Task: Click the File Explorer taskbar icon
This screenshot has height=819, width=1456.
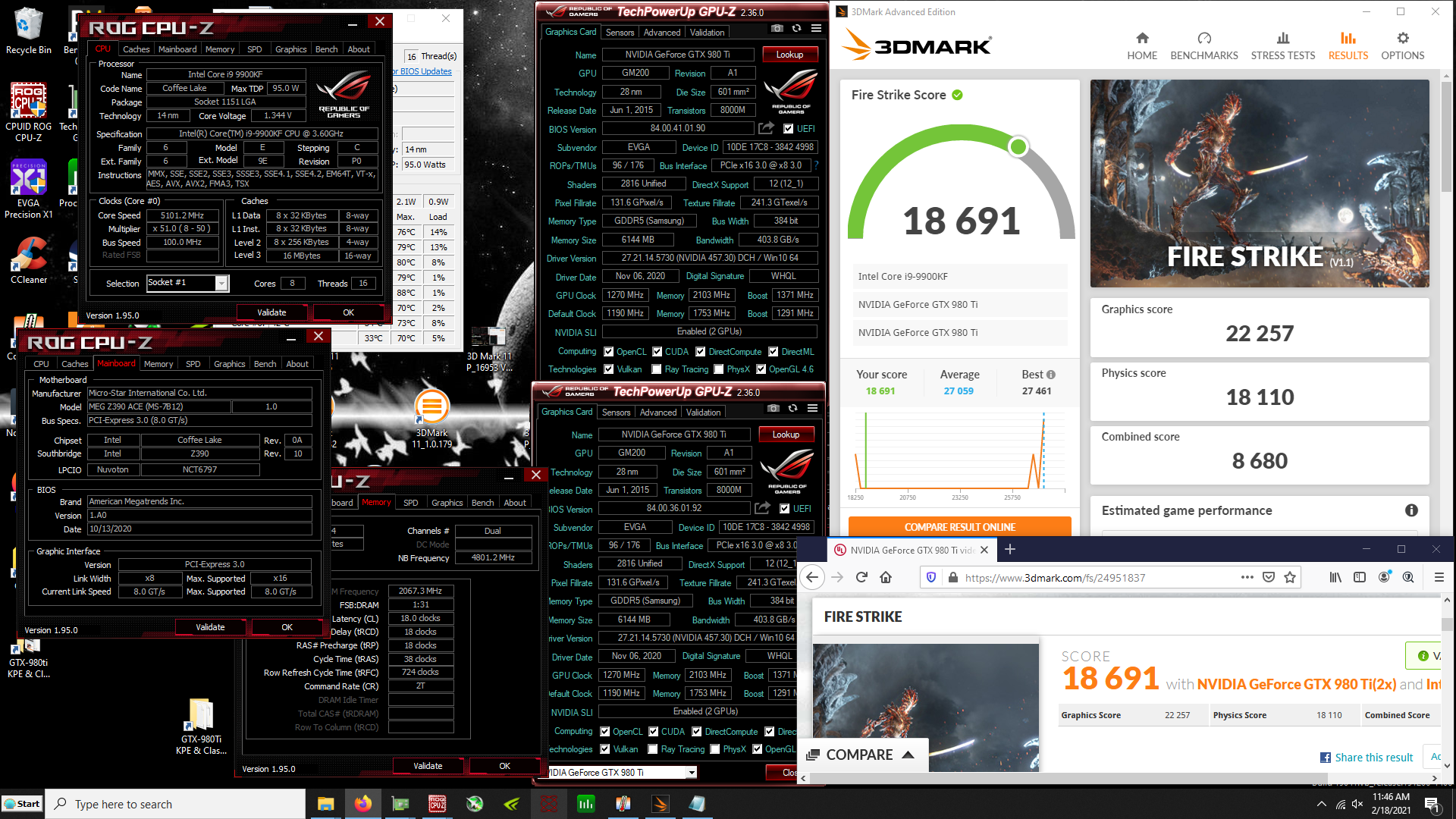Action: [x=326, y=804]
